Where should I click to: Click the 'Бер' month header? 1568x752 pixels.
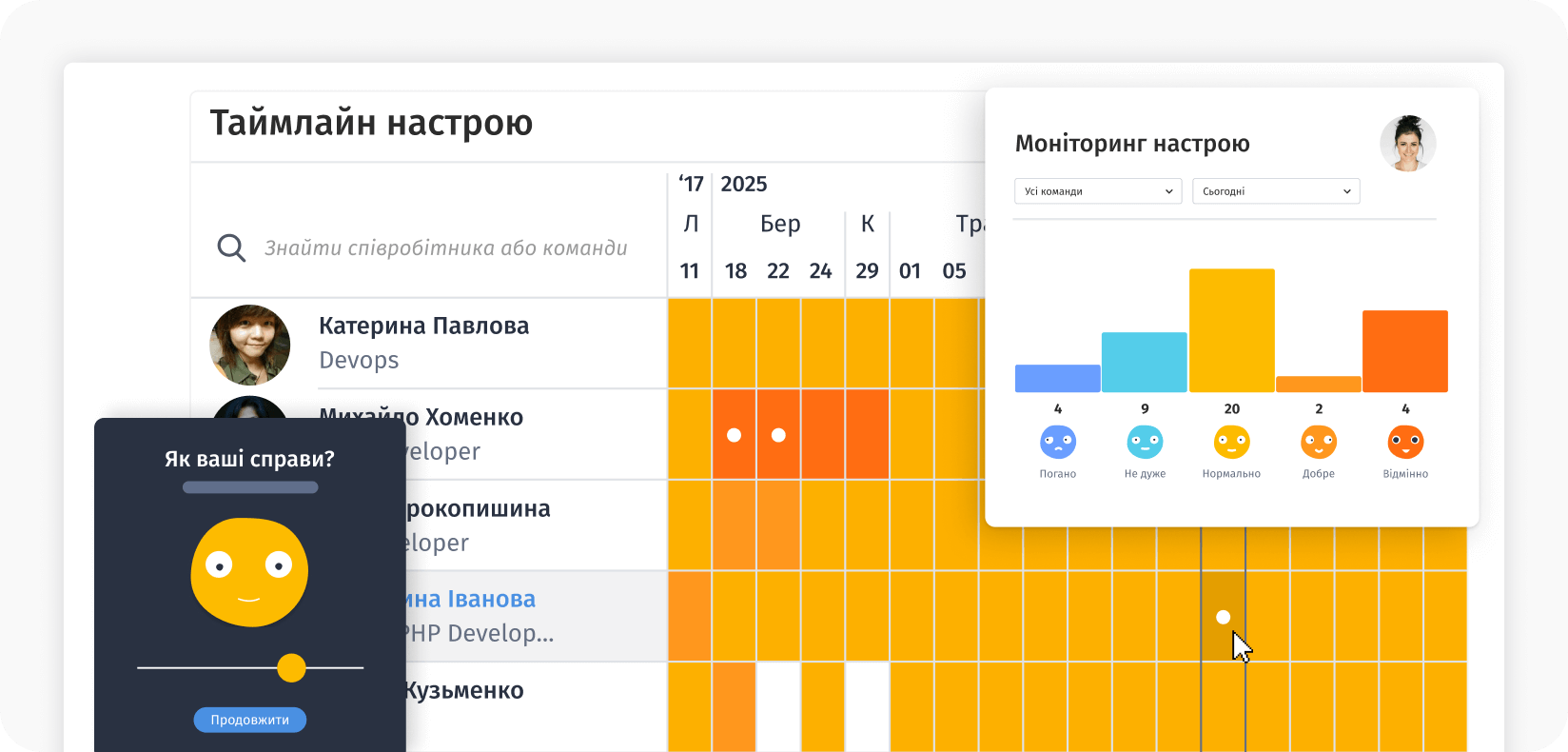(x=779, y=224)
